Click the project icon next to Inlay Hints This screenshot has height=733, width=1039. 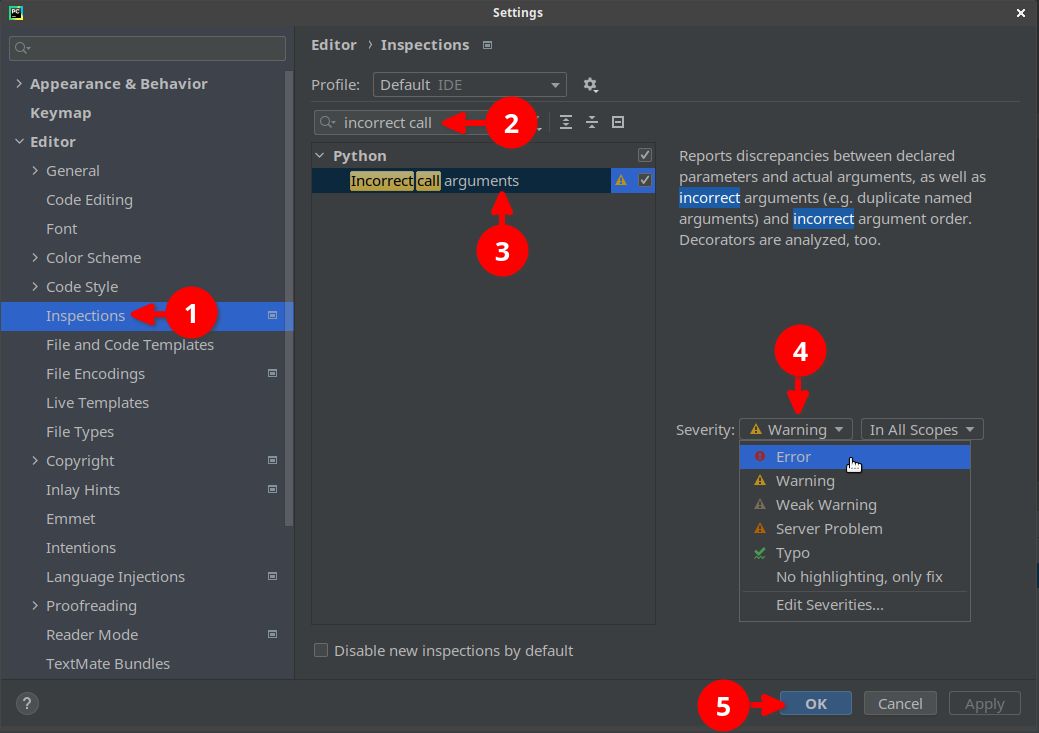(x=272, y=489)
